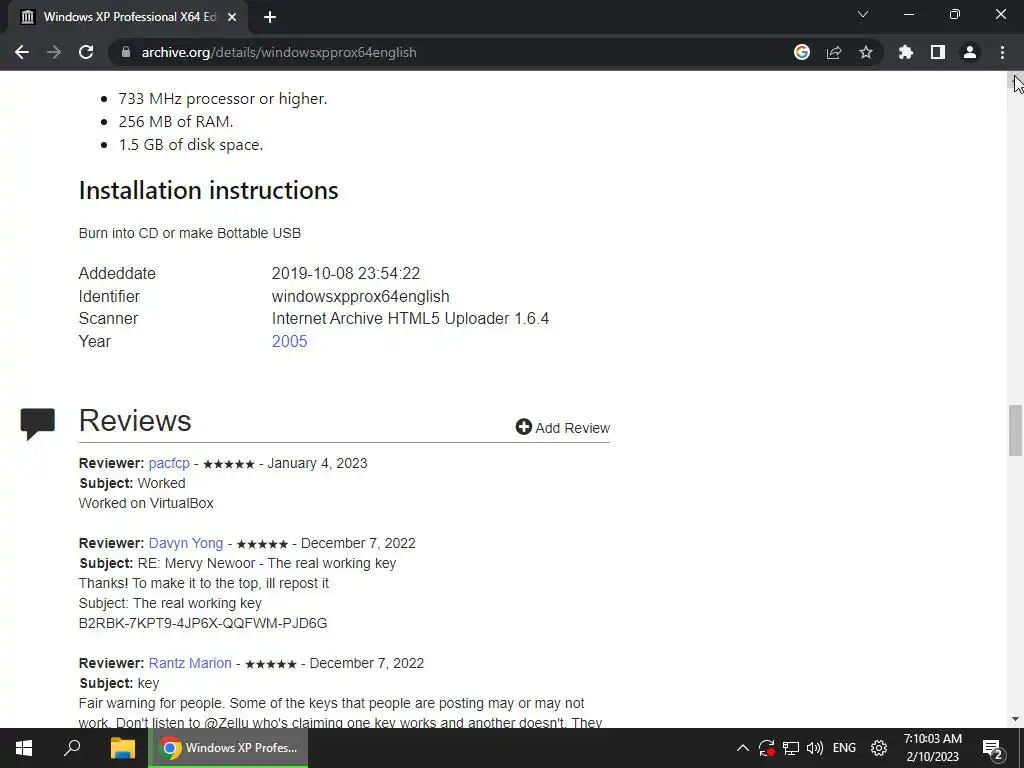Viewport: 1024px width, 768px height.
Task: Click the Addeddate value 2019-10-08 23:54:22
Action: [x=346, y=274]
